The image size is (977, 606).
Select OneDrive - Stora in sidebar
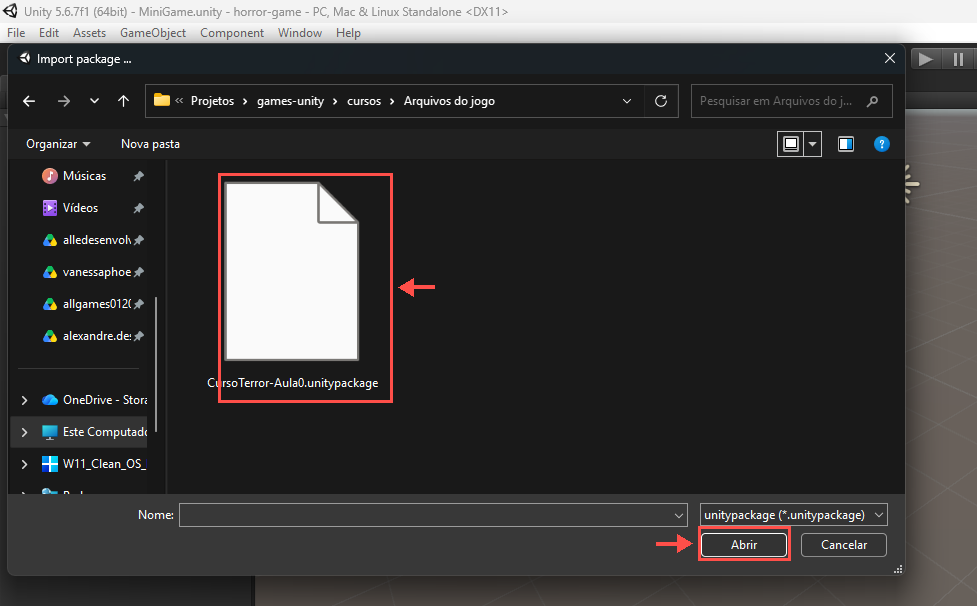(x=94, y=400)
